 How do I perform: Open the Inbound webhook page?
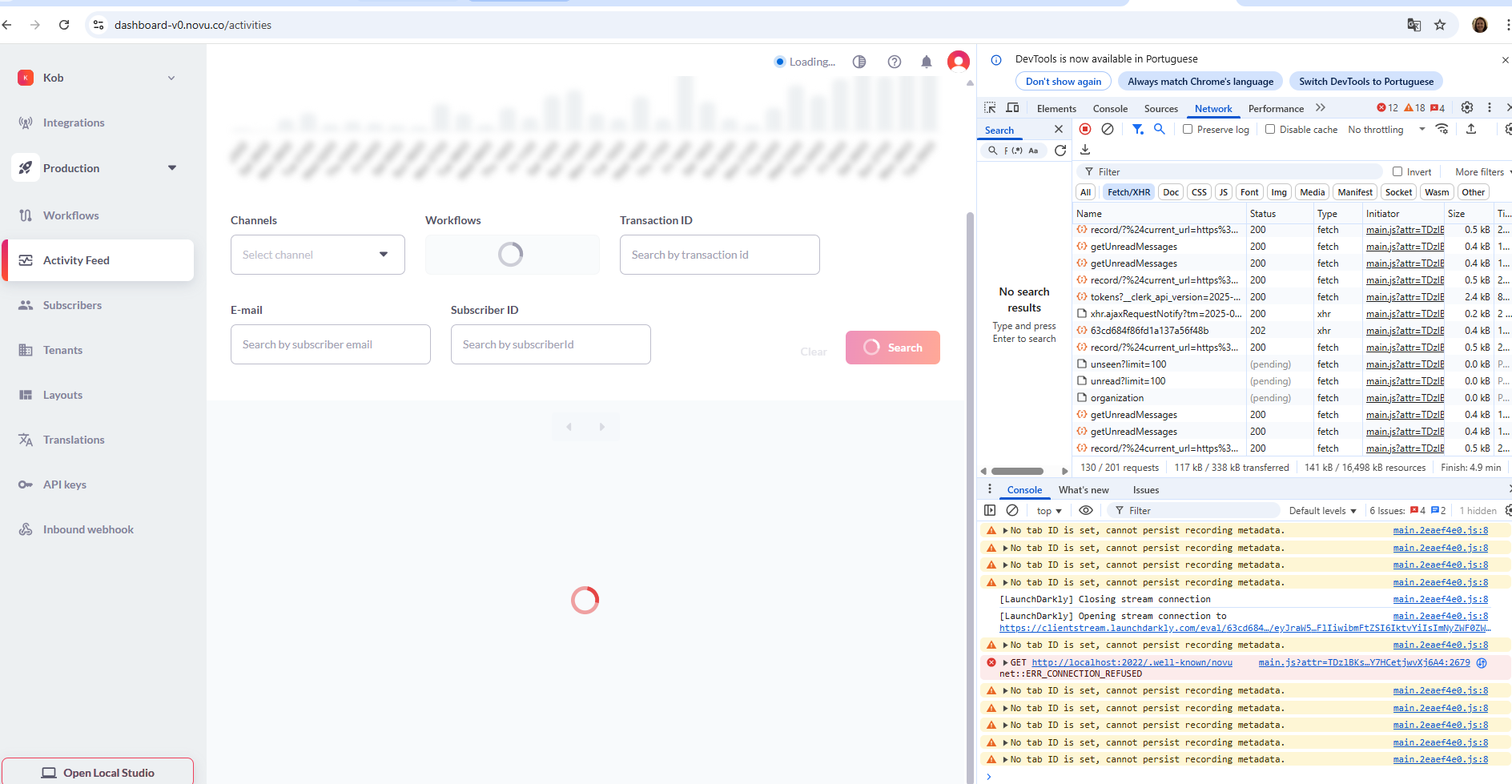coord(88,529)
